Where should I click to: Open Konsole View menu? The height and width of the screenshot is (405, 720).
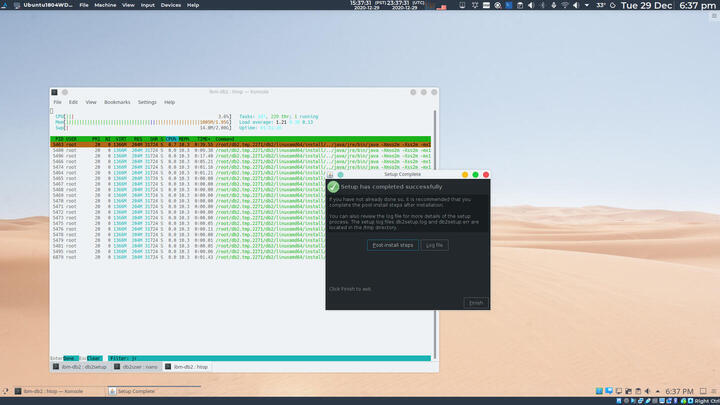coord(91,102)
